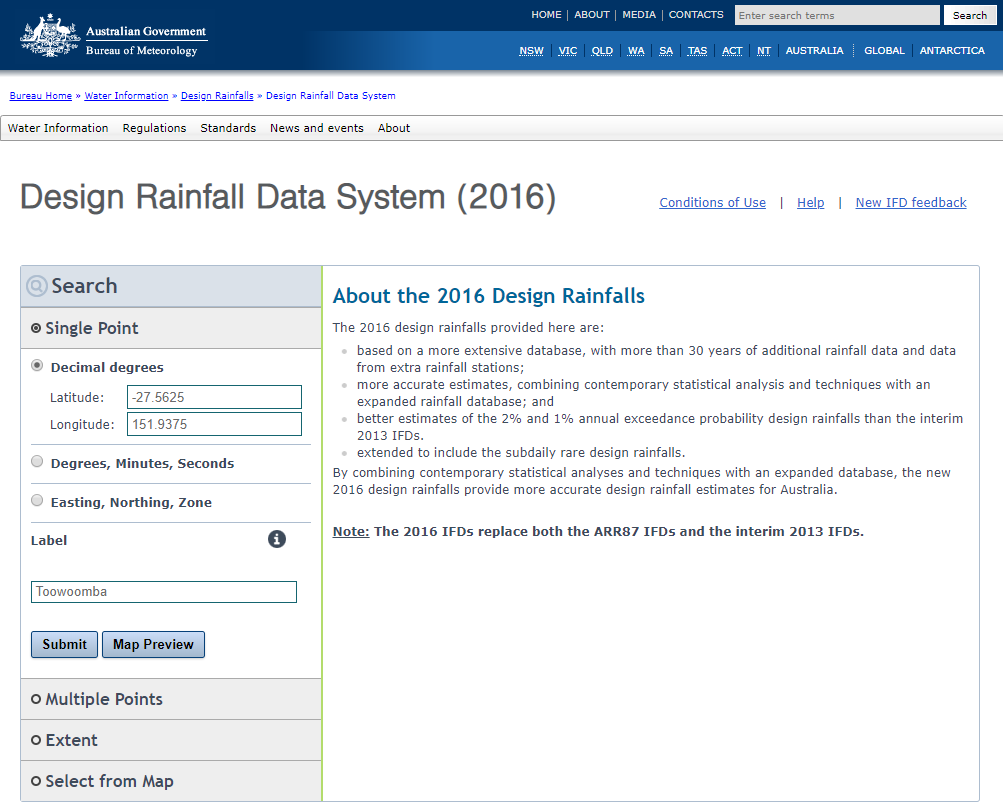The height and width of the screenshot is (804, 1003).
Task: Open the WA state link
Action: pyautogui.click(x=636, y=51)
